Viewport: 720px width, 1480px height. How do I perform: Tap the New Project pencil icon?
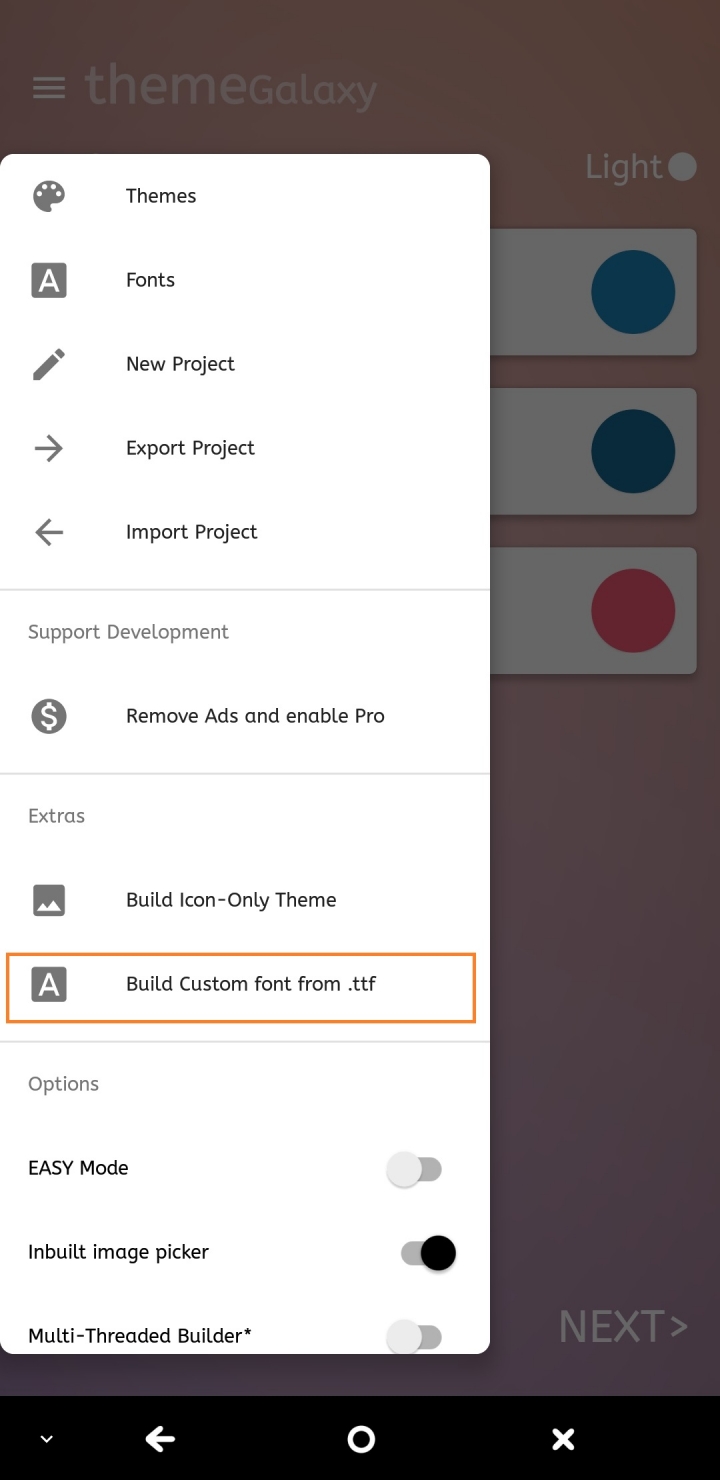(x=49, y=364)
